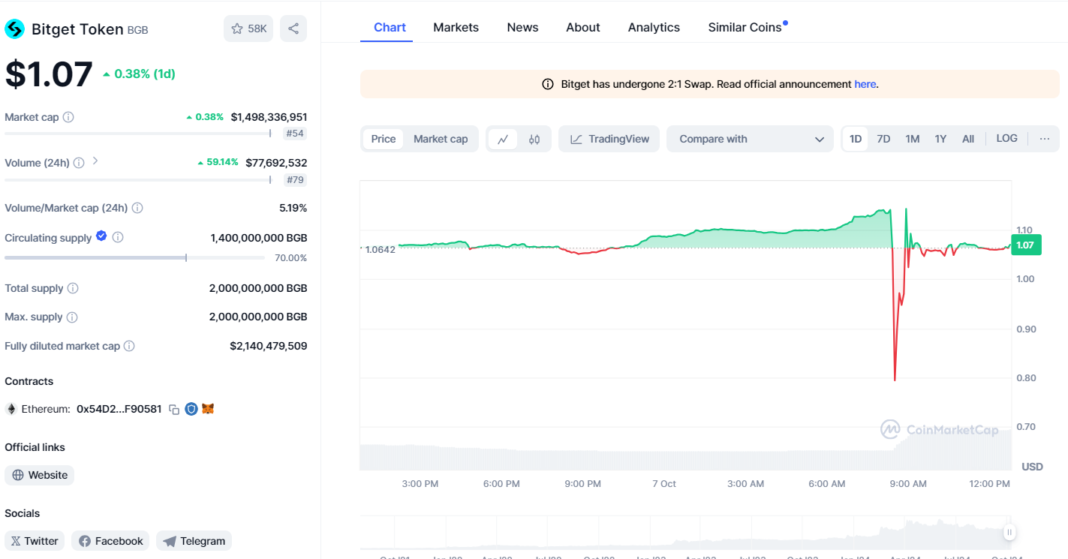Open Market cap info tooltip icon
The image size is (1068, 559).
click(68, 117)
